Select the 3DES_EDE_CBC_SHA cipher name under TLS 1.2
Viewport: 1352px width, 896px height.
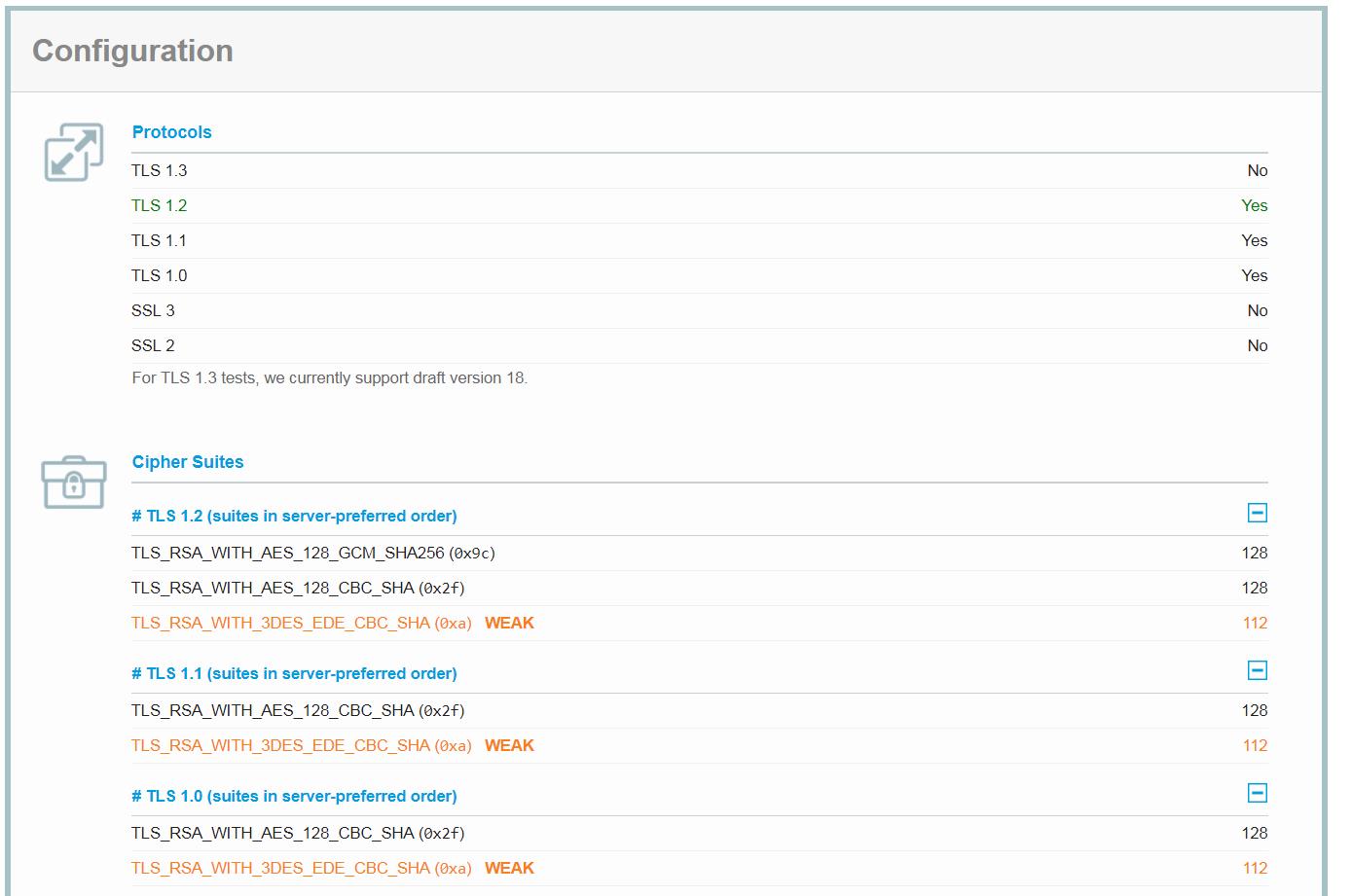[302, 623]
